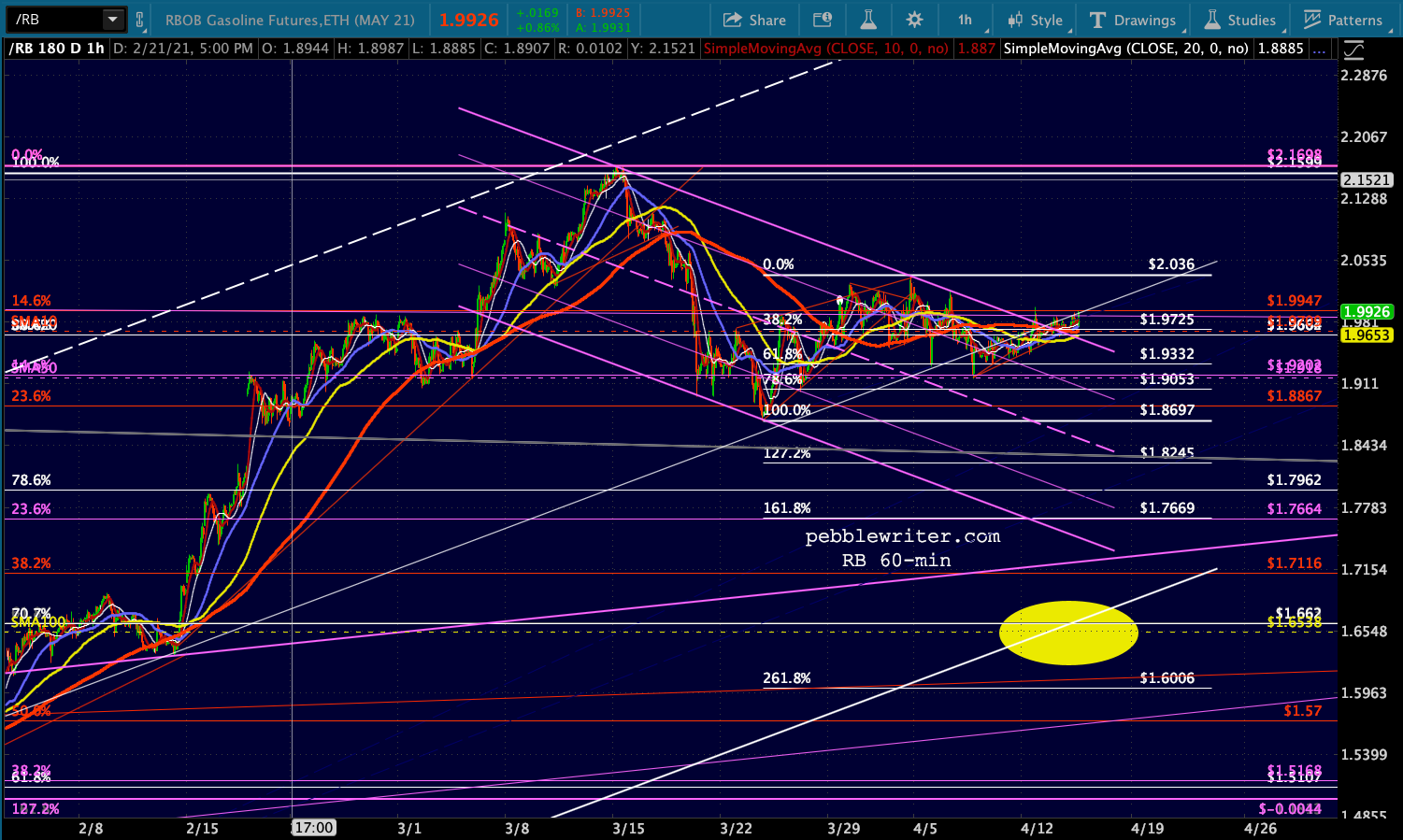Click the 17:00 cursor time marker

click(x=313, y=828)
